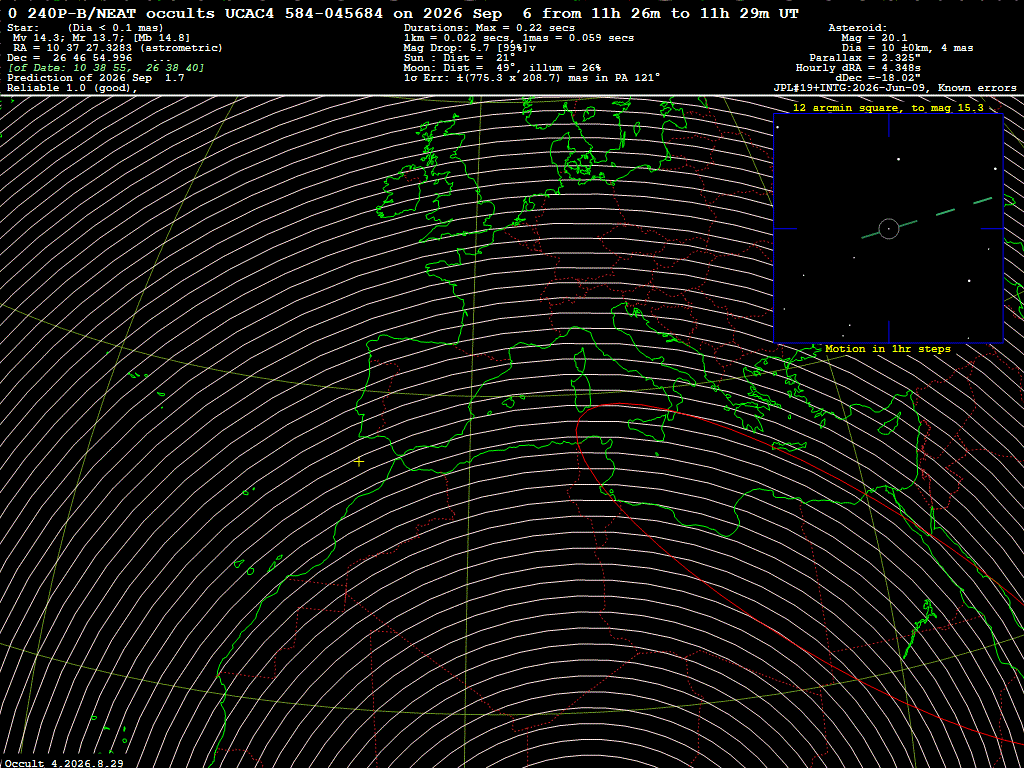Click the Moon distance and illumination line
This screenshot has height=768, width=1024.
click(502, 67)
